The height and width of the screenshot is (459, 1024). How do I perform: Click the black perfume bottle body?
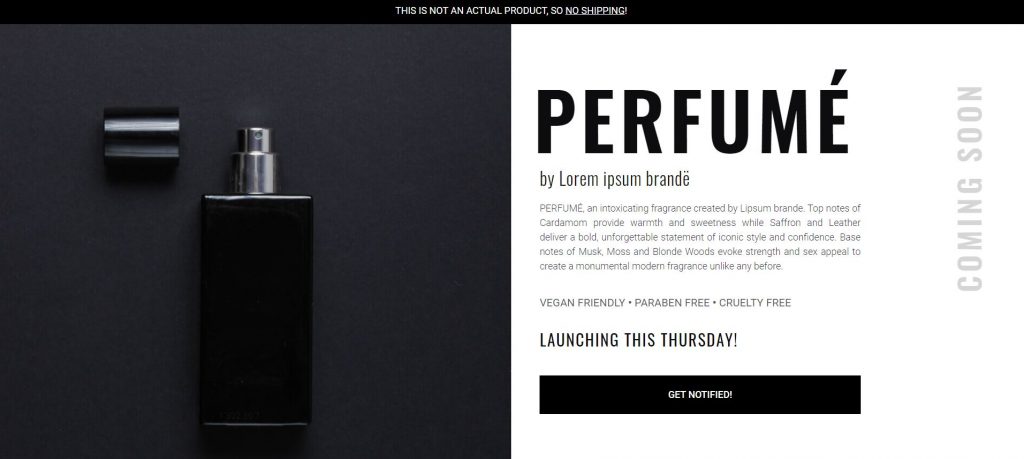pos(256,310)
